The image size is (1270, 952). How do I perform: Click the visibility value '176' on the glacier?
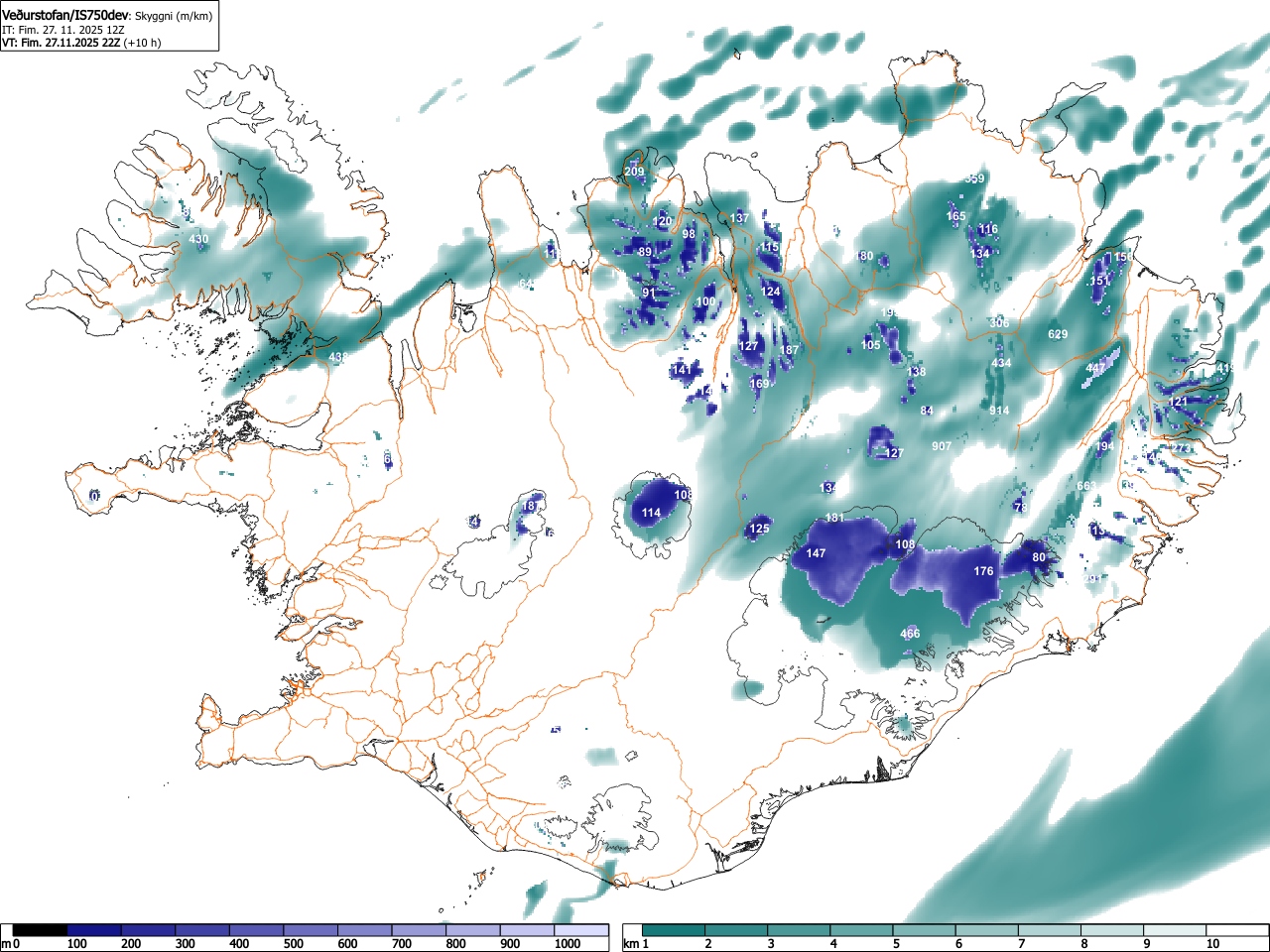pyautogui.click(x=983, y=571)
